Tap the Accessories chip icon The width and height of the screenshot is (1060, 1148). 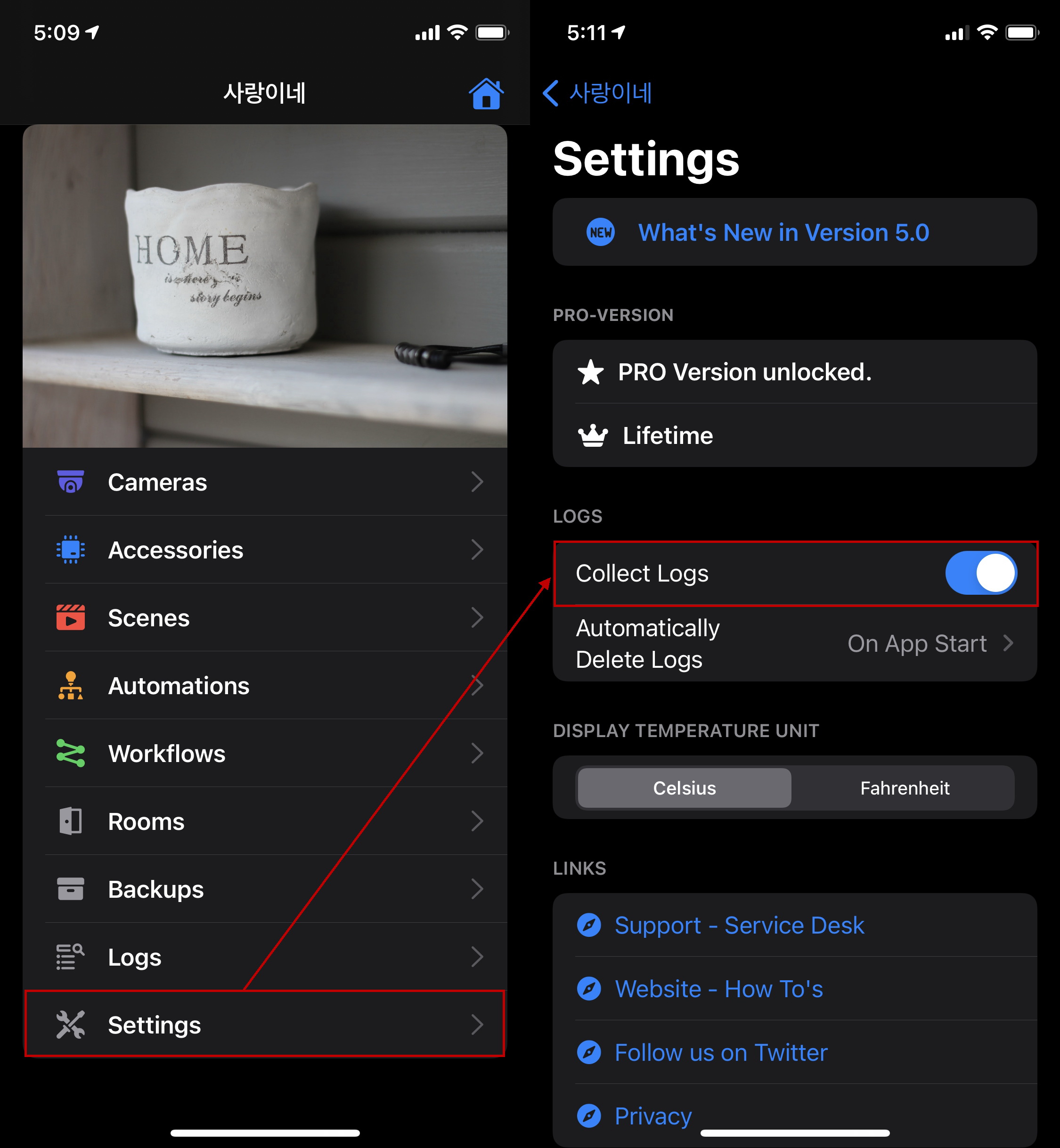click(71, 549)
